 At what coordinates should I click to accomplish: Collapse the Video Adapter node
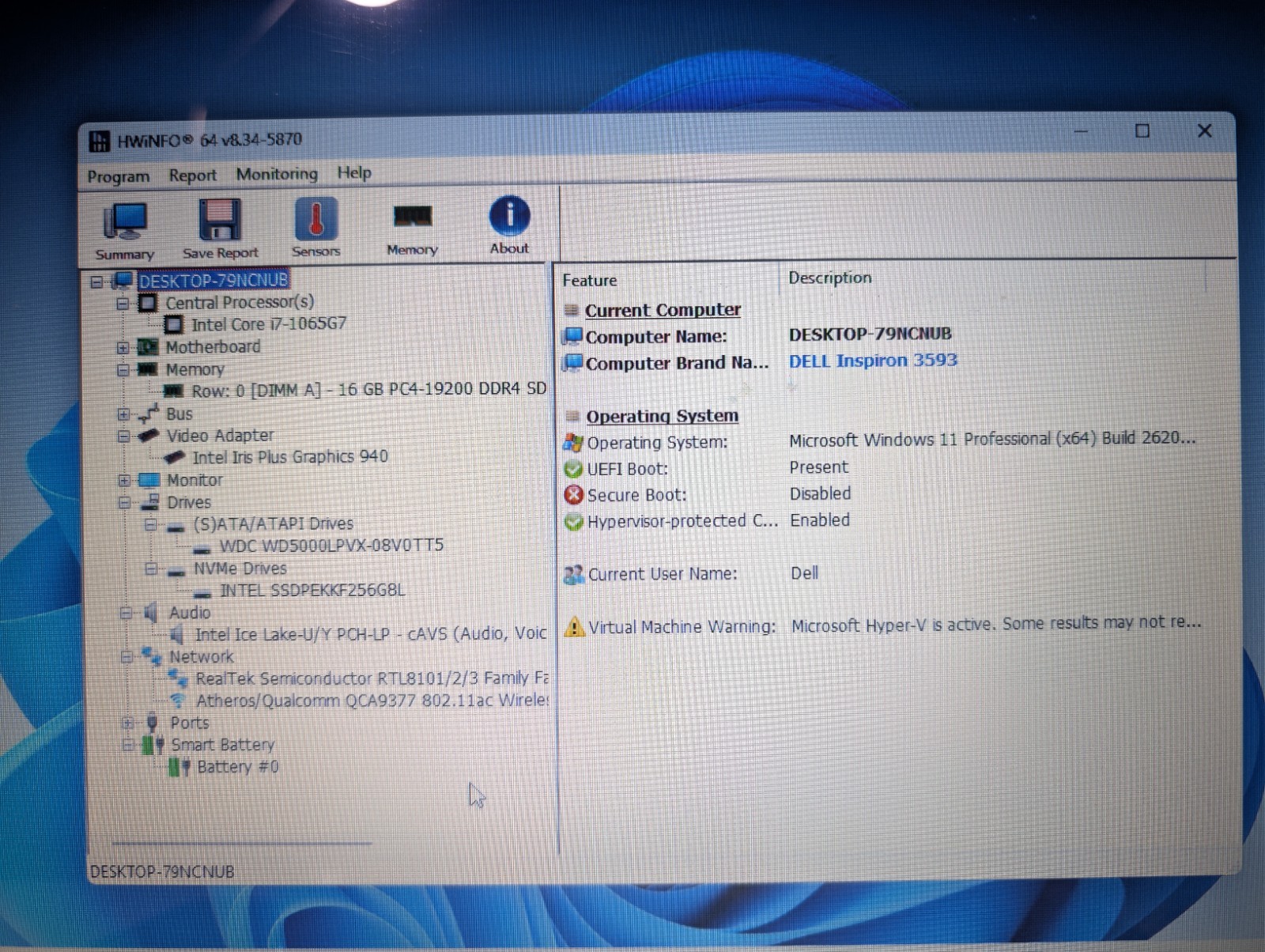click(123, 436)
